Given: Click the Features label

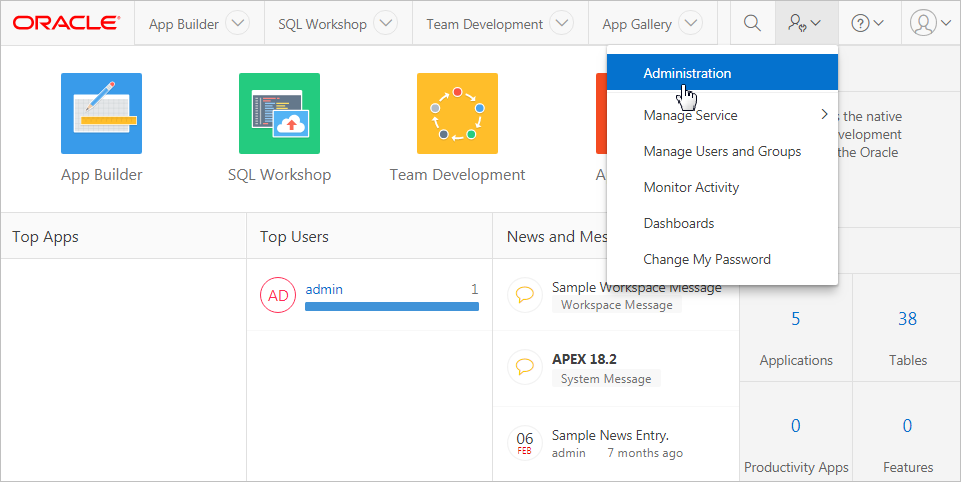Looking at the screenshot, I should [x=908, y=467].
